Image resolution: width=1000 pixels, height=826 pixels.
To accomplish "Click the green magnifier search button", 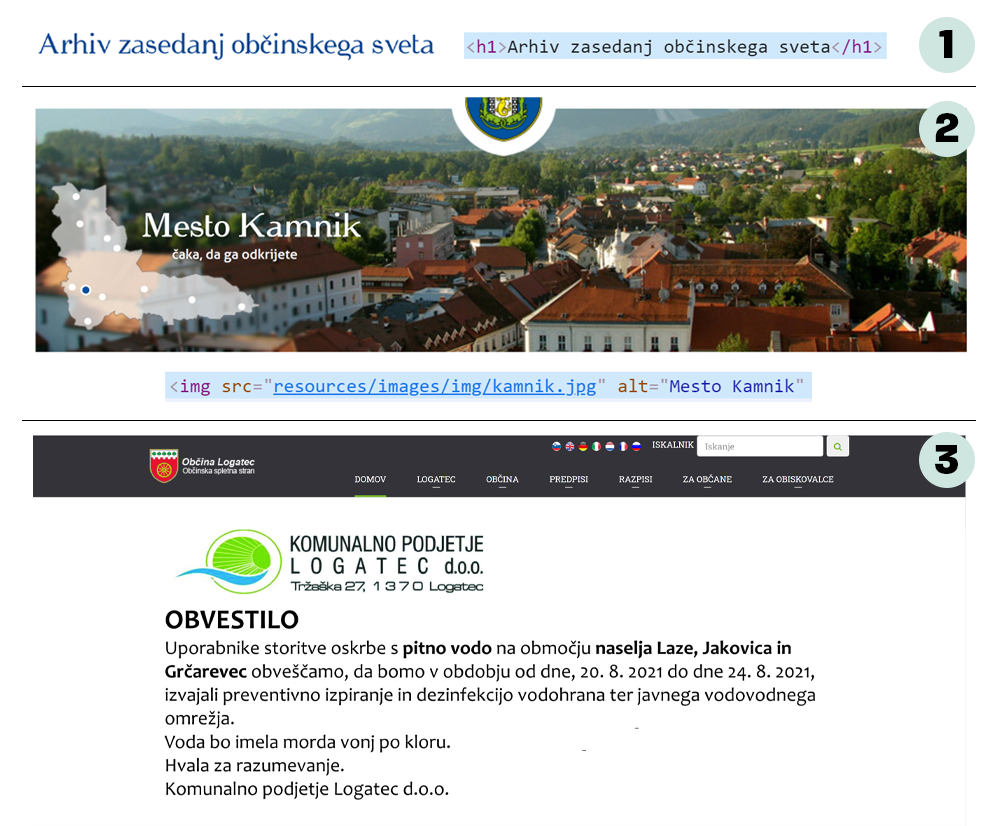I will [838, 446].
